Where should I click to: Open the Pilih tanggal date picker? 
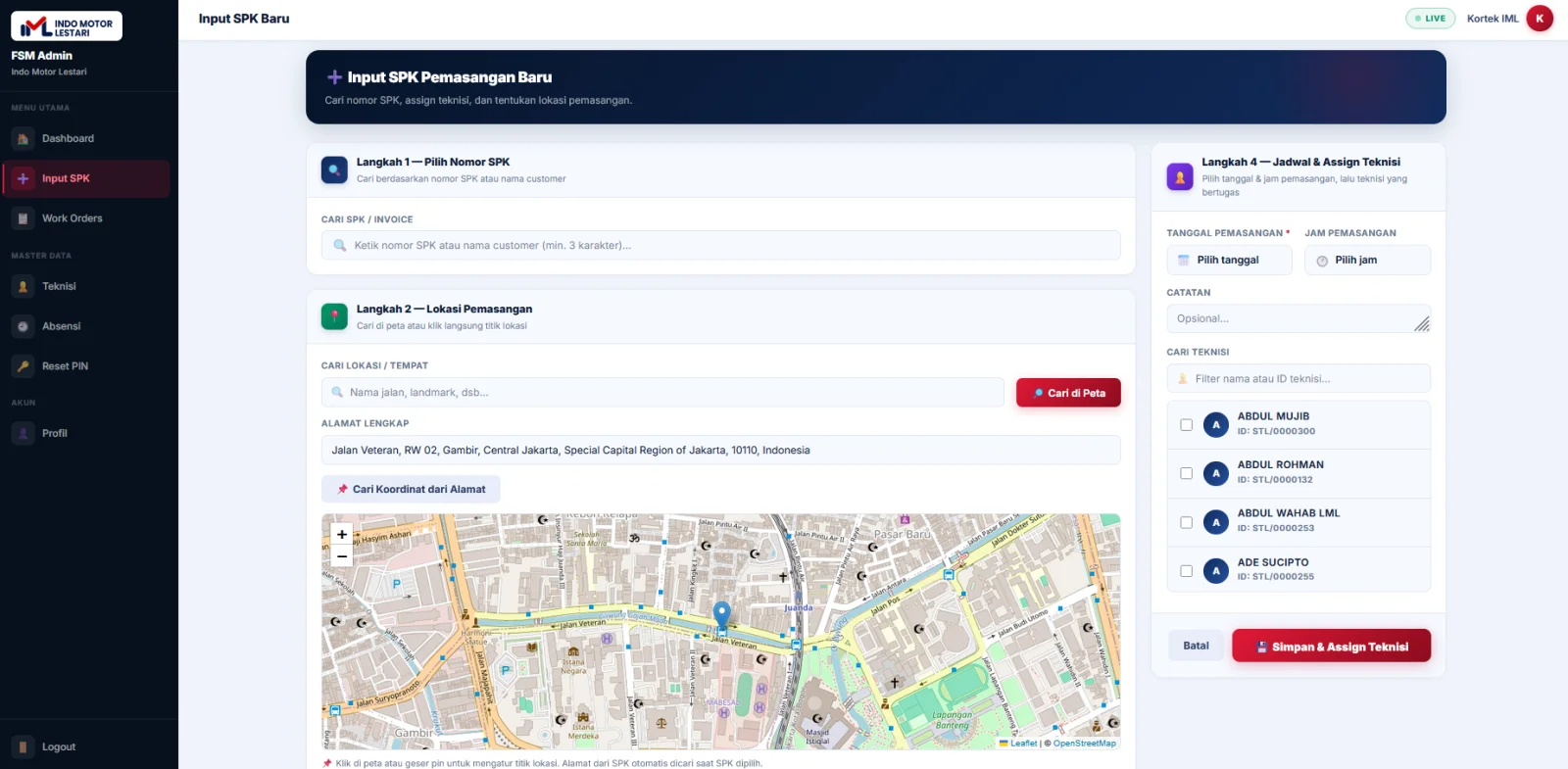1229,261
